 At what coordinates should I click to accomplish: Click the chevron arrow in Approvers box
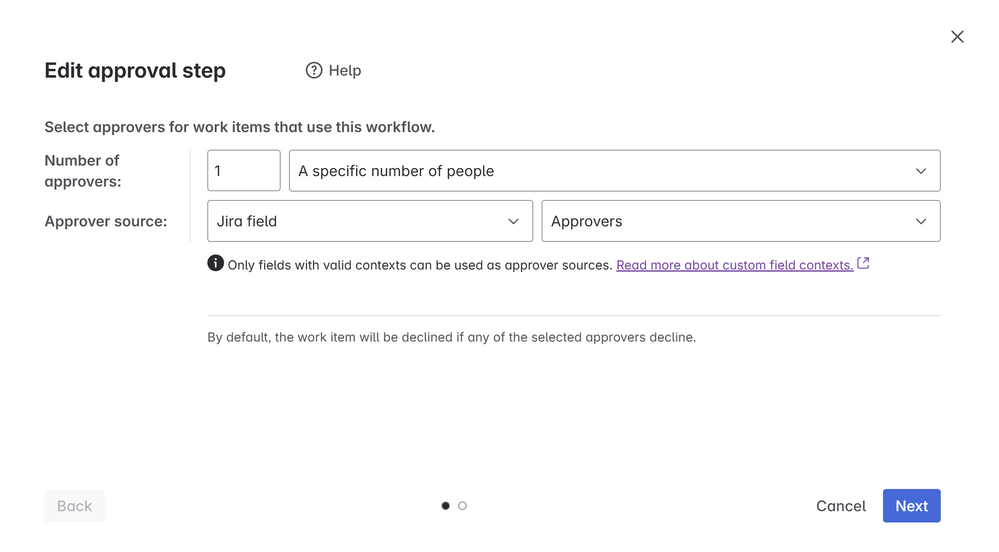tap(921, 221)
